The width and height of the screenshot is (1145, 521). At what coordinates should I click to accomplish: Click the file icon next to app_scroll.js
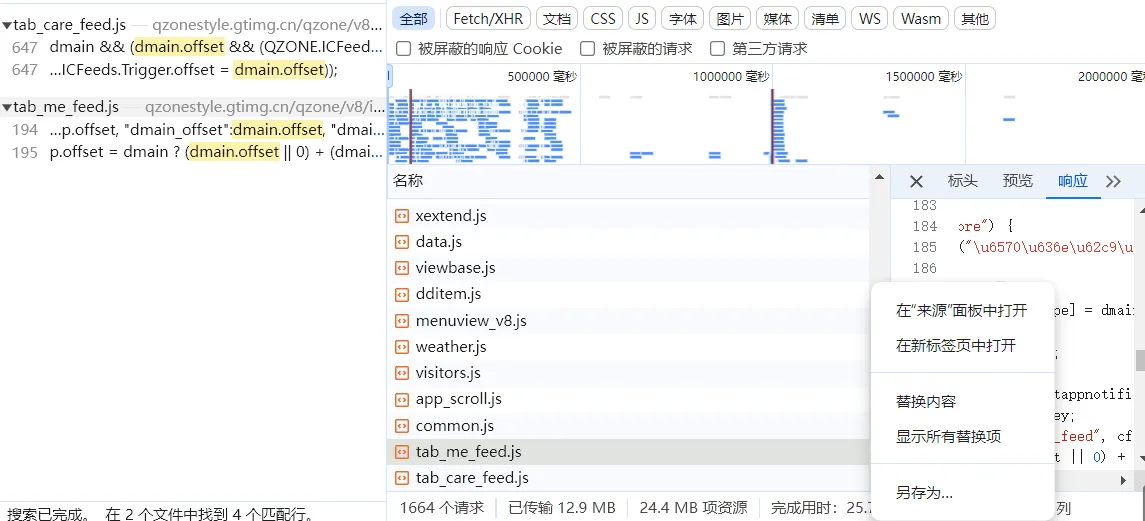401,399
